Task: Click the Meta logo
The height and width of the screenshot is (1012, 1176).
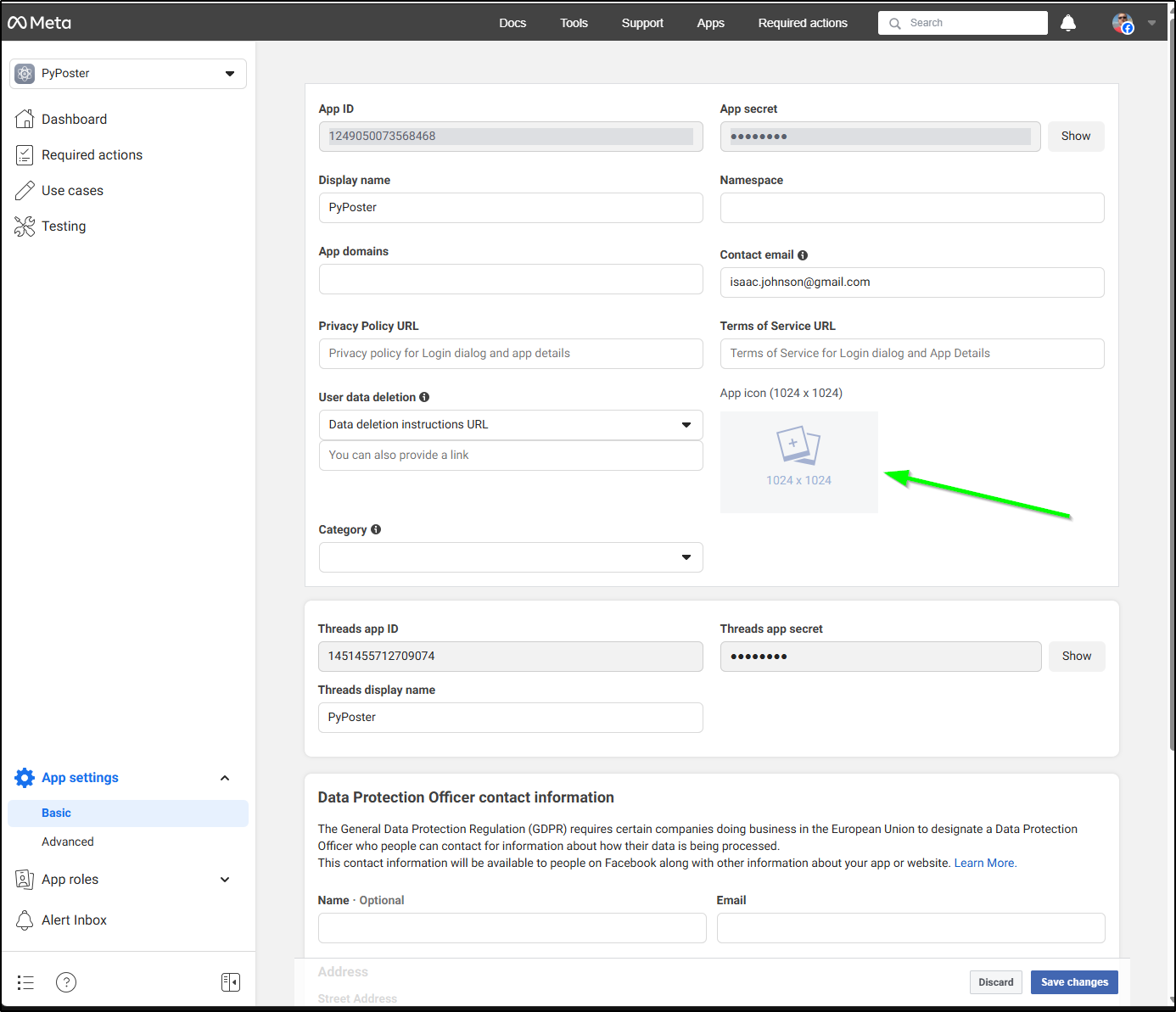Action: [39, 23]
